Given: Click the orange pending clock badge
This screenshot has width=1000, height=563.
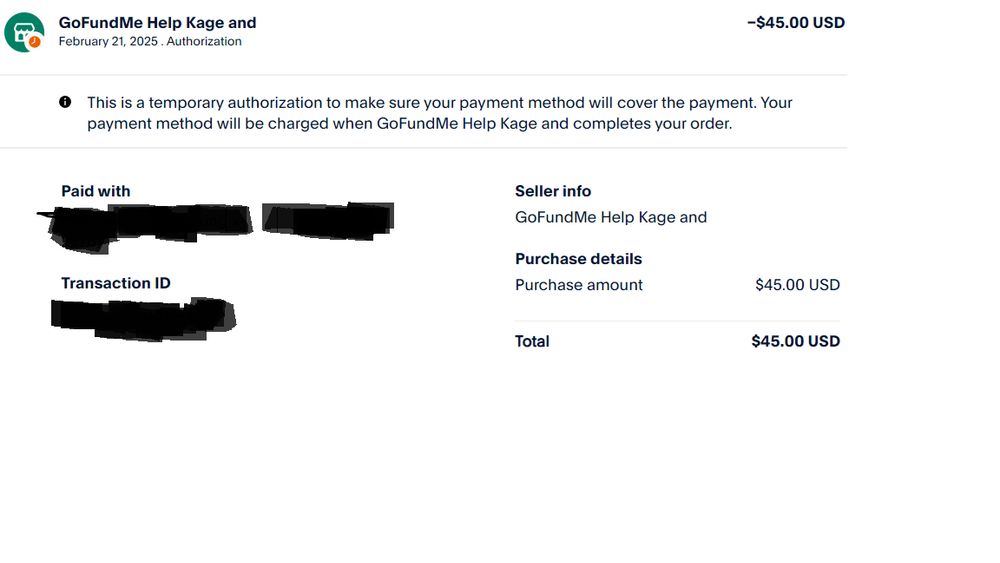Looking at the screenshot, I should pyautogui.click(x=35, y=42).
